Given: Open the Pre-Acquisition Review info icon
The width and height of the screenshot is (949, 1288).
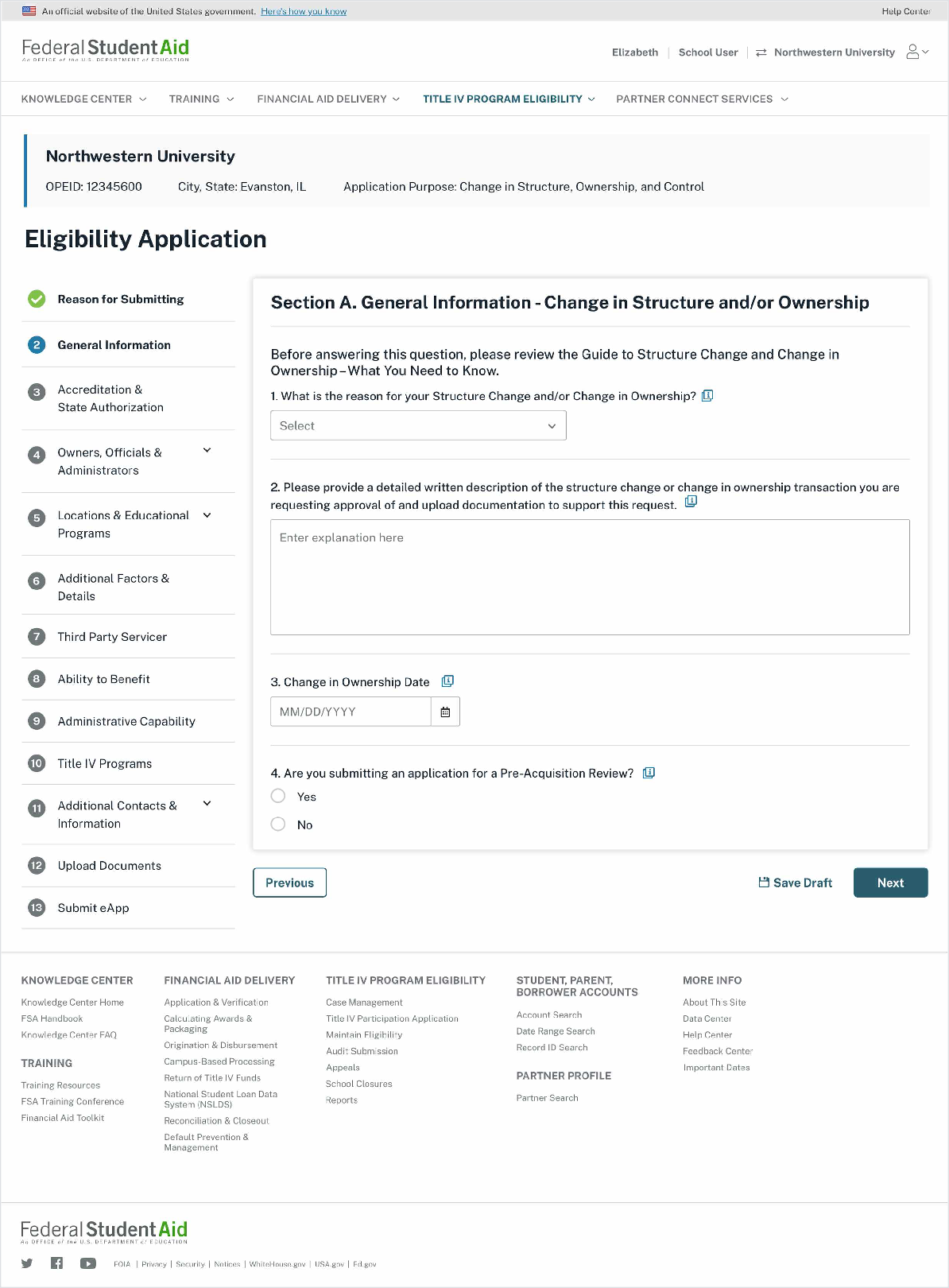Looking at the screenshot, I should point(649,773).
